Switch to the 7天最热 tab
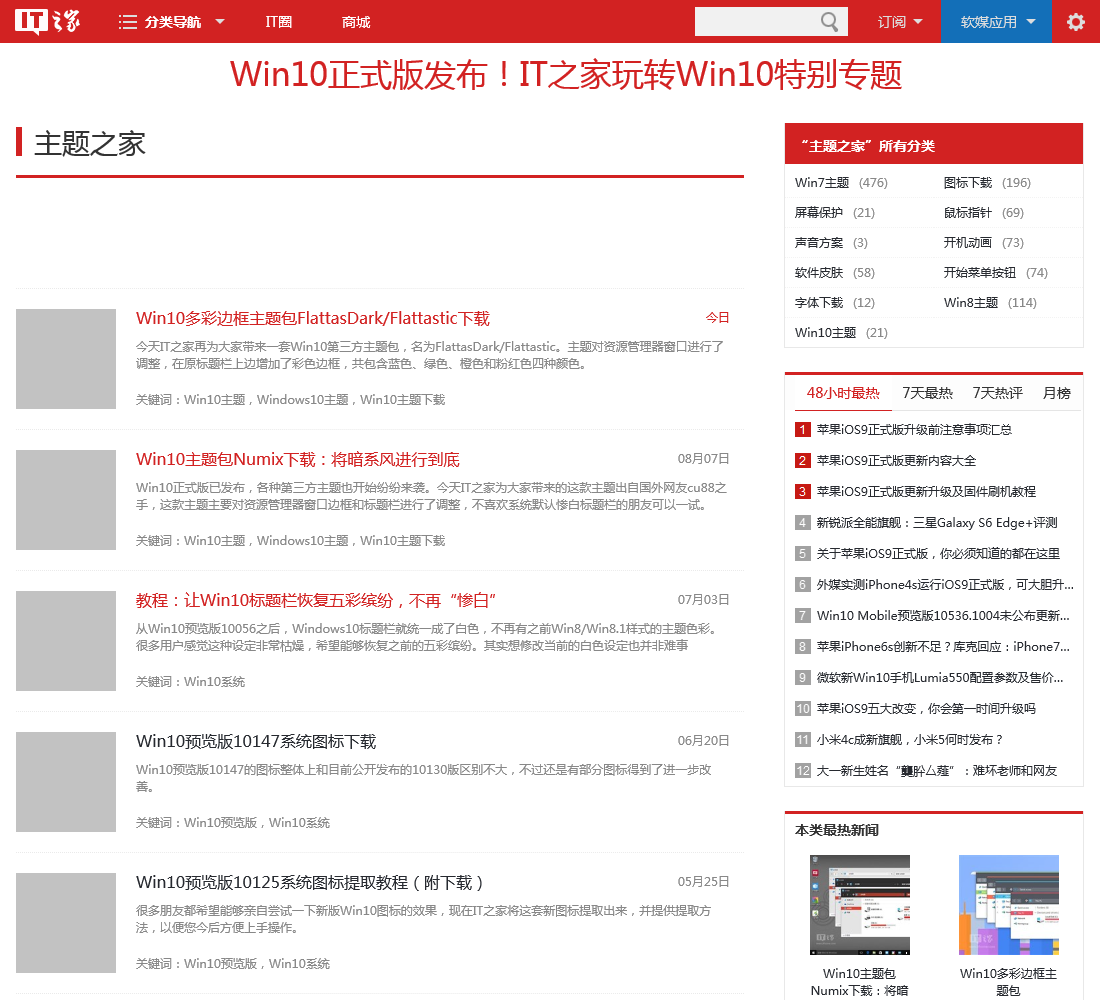Image resolution: width=1100 pixels, height=1000 pixels. point(927,393)
